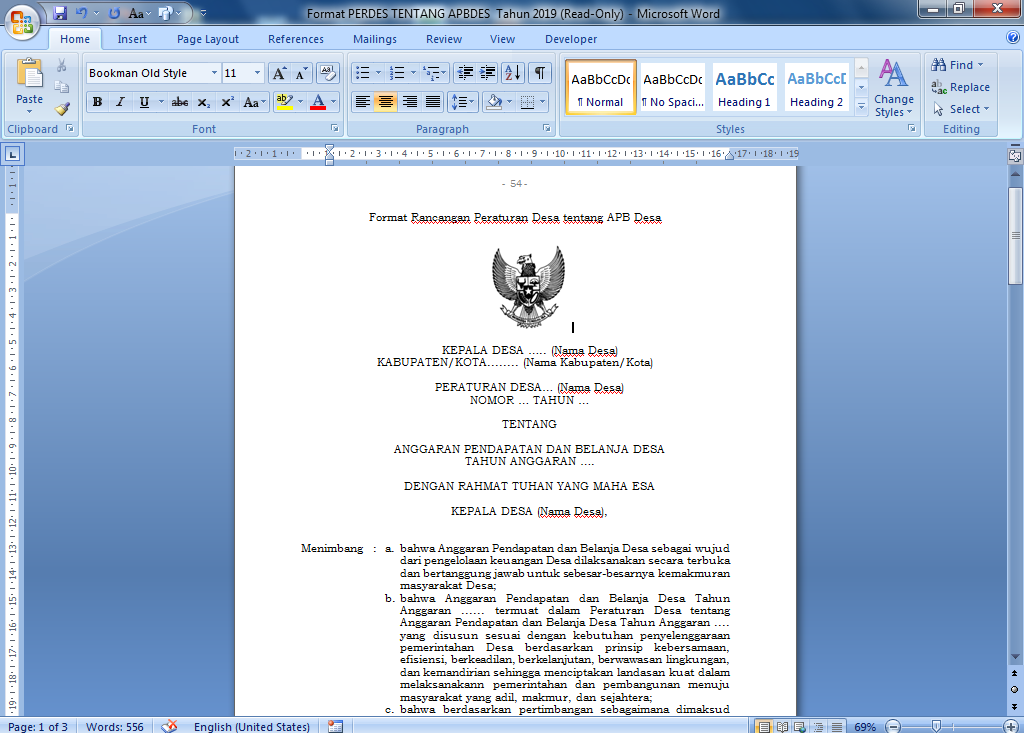Open the text highlight color dropdown
The width and height of the screenshot is (1024, 733).
pyautogui.click(x=302, y=100)
